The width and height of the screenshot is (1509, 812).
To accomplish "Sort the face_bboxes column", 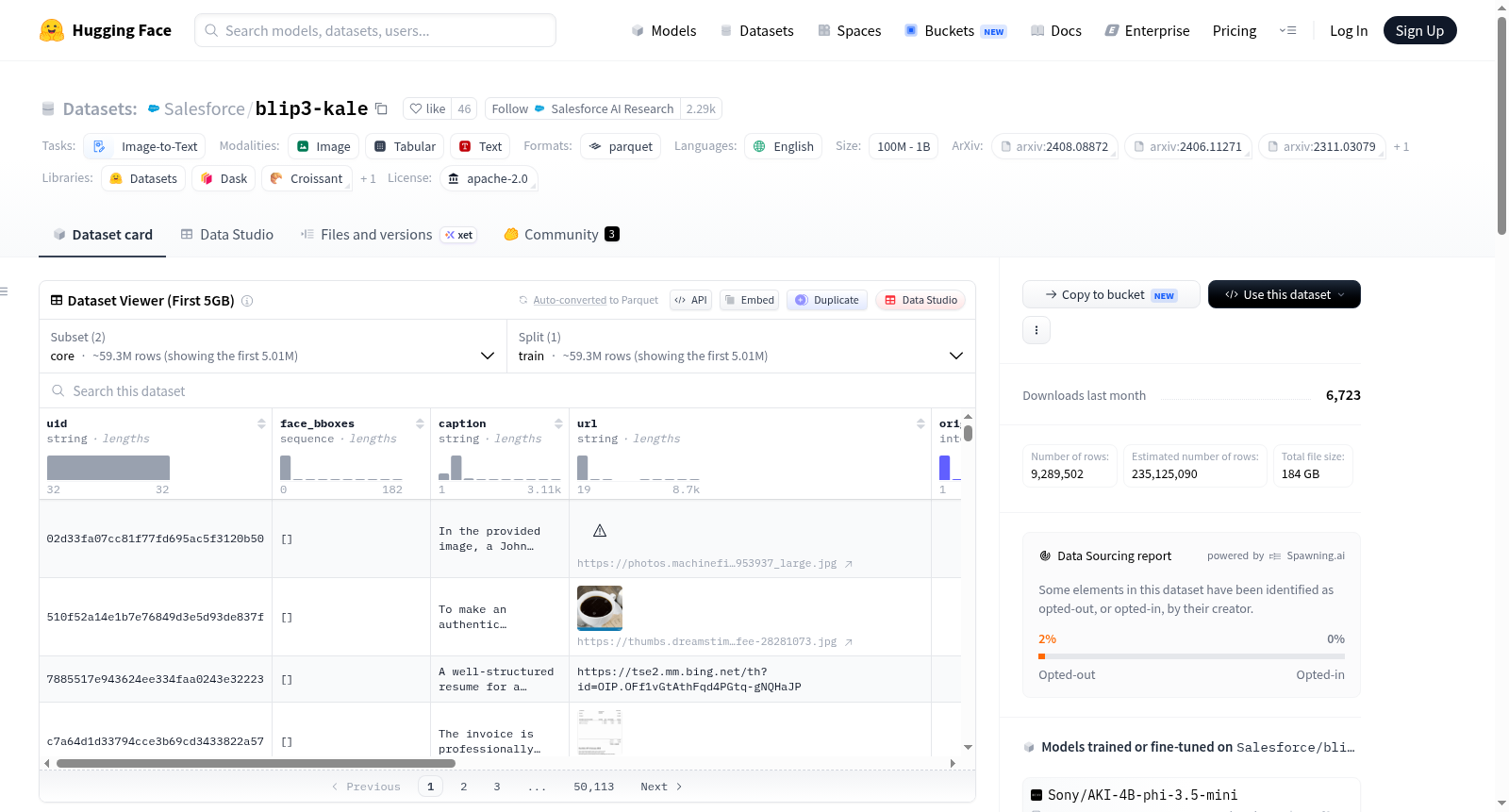I will [420, 423].
